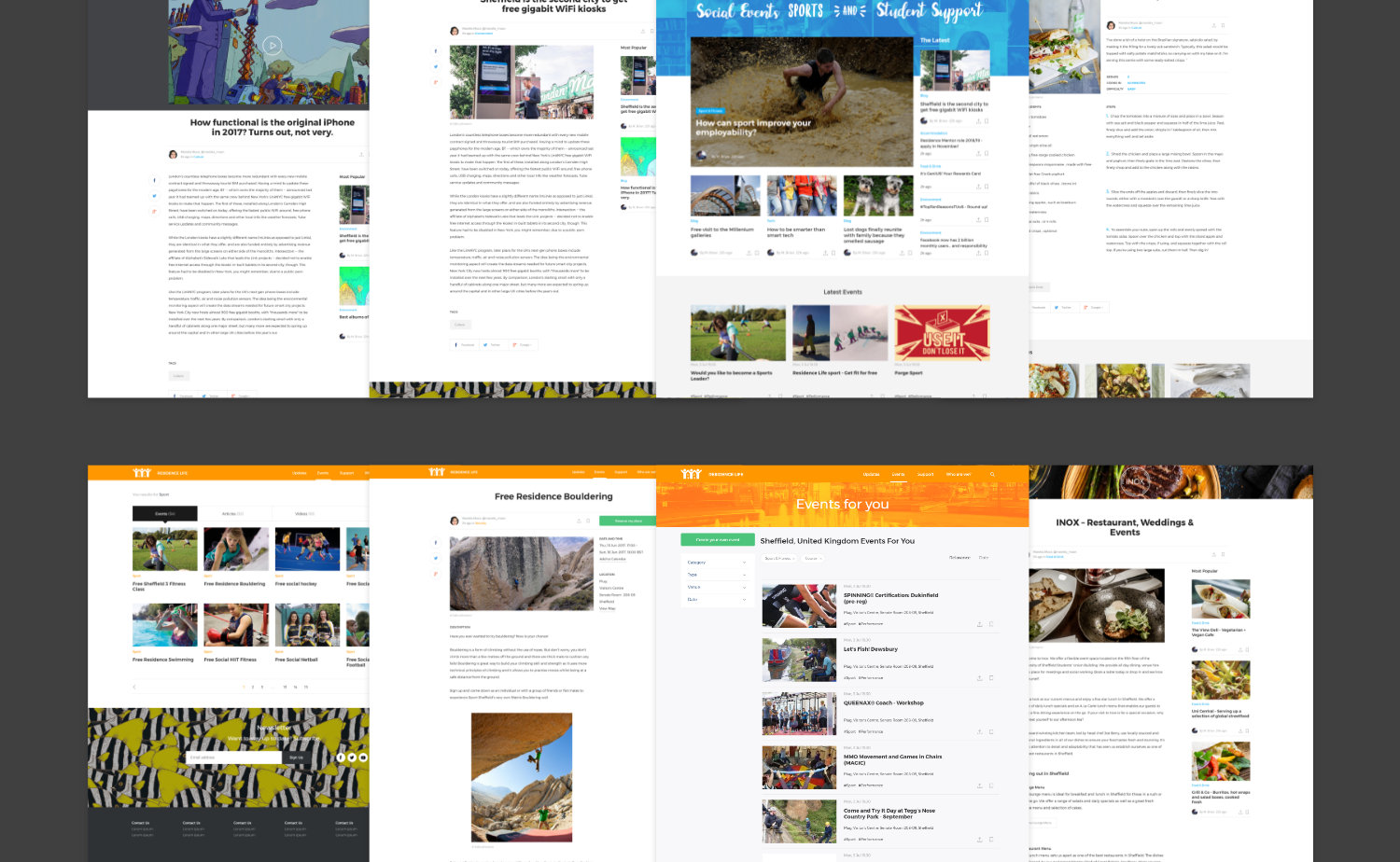
Task: Open View Map link on Bouldering page
Action: click(607, 608)
